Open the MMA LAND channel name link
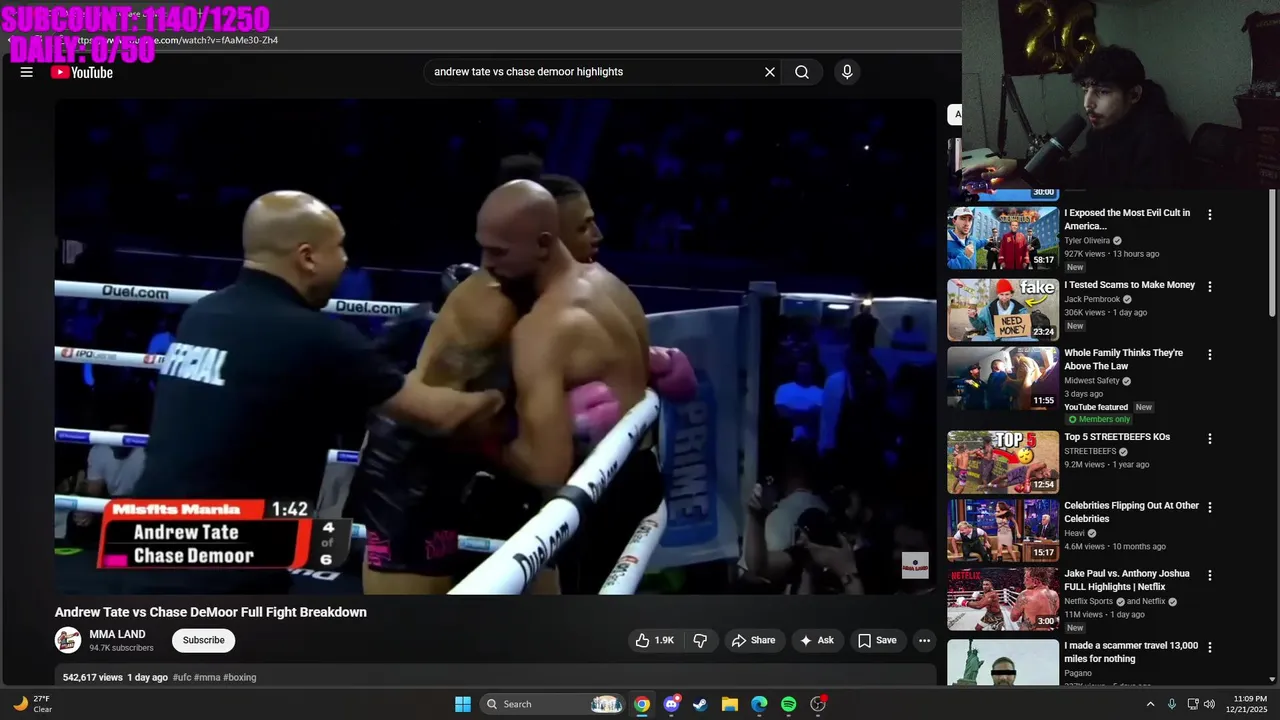 117,634
